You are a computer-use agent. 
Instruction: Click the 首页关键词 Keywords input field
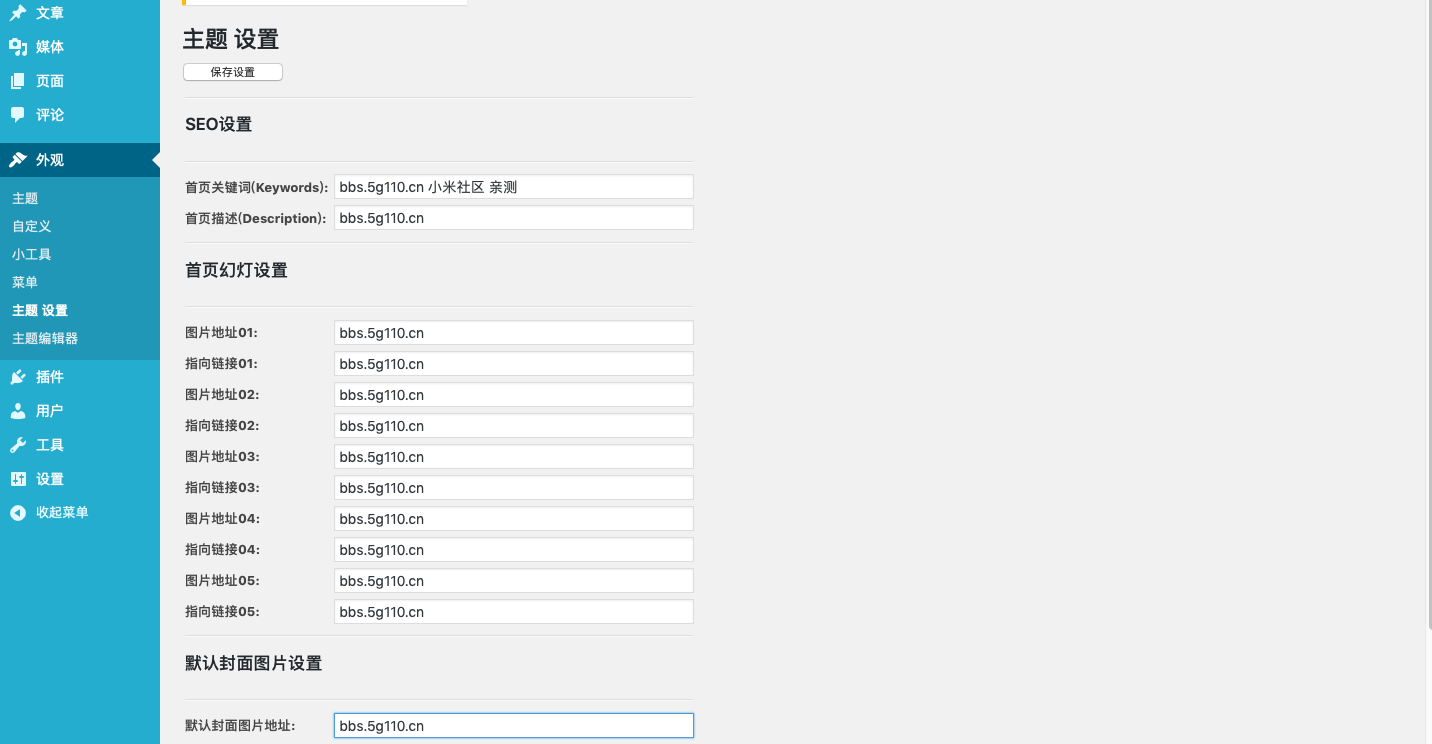pos(513,187)
